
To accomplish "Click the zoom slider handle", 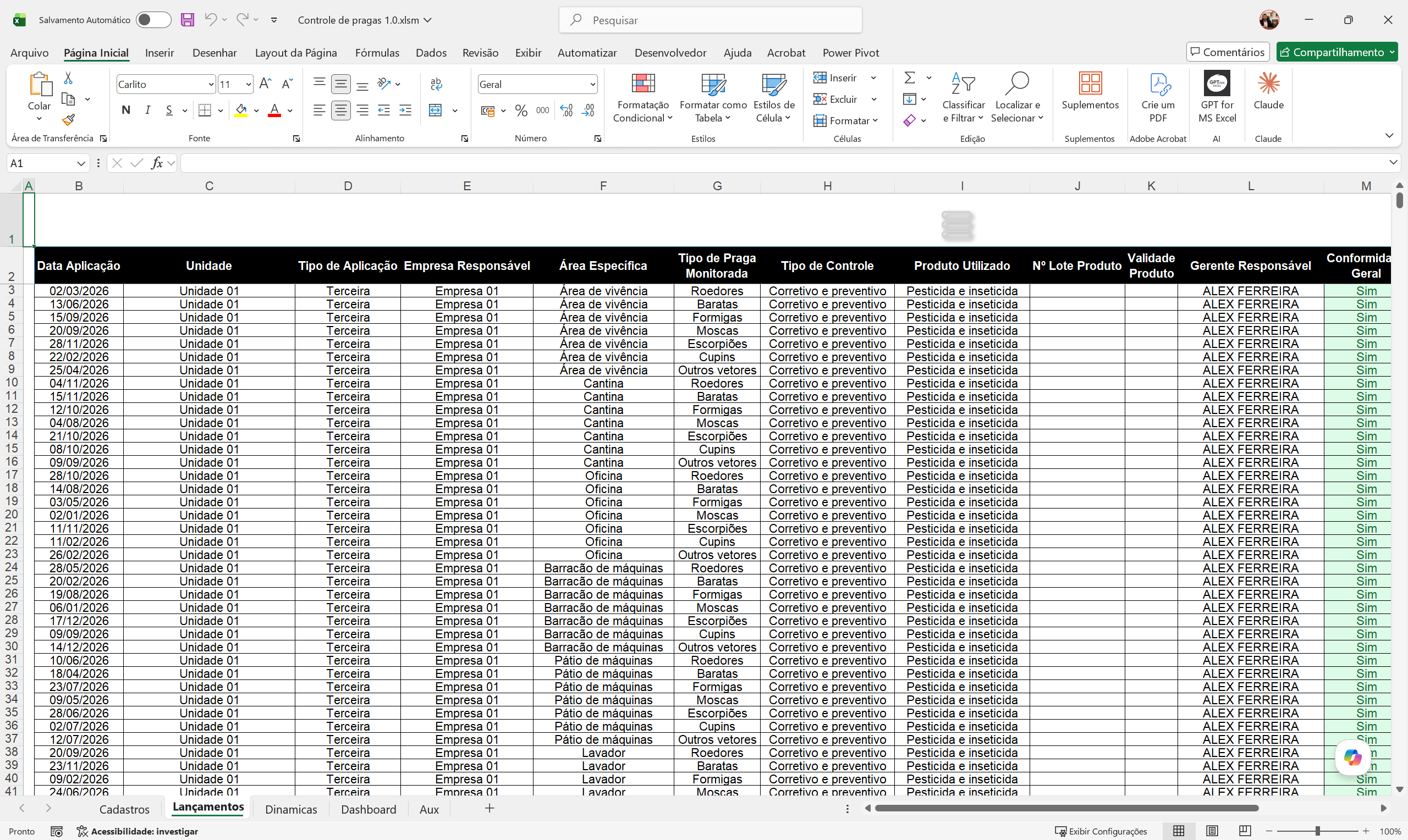I will coord(1317,830).
